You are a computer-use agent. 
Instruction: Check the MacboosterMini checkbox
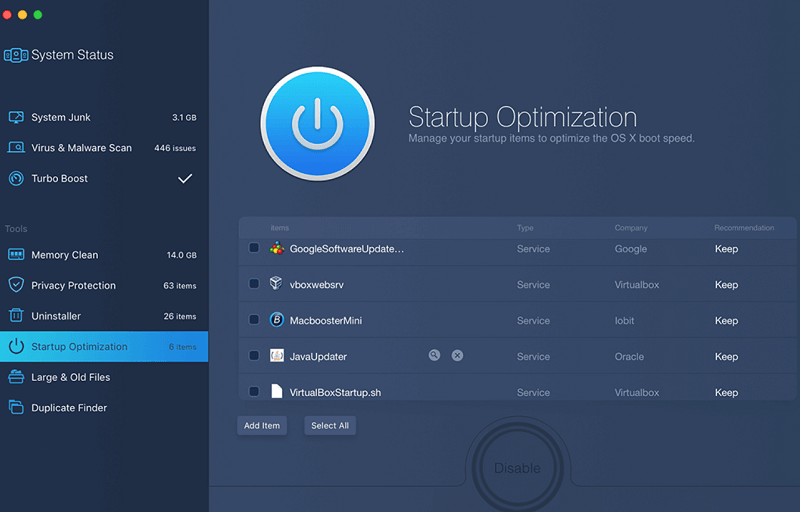254,320
